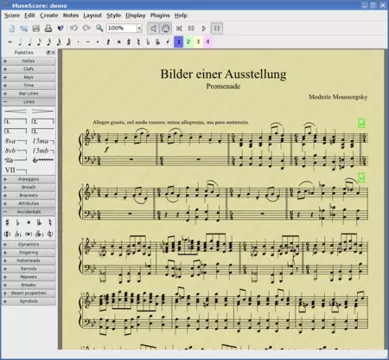
Task: Expand the Dynamics palette
Action: [x=29, y=244]
